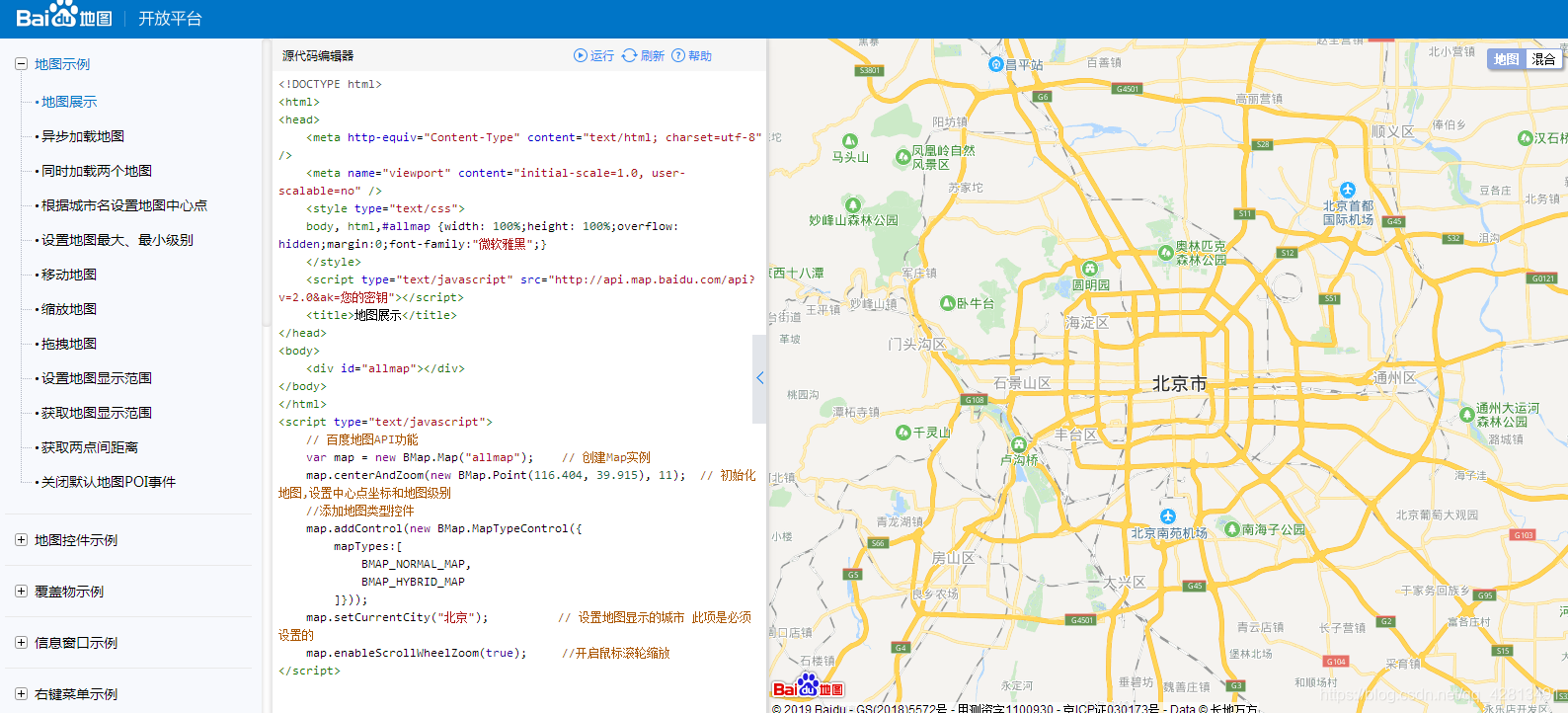Click the 石景山区 district label
The height and width of the screenshot is (713, 1568).
[1022, 383]
